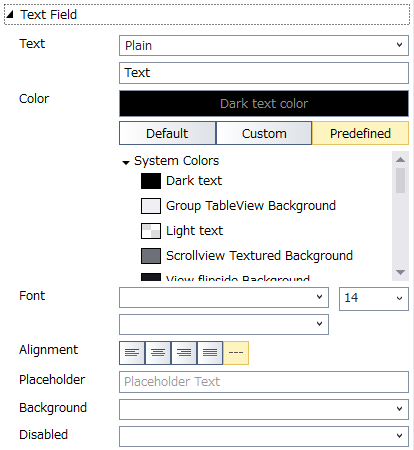Pick the Group TableView Background swatch
Image resolution: width=414 pixels, height=450 pixels.
point(151,206)
